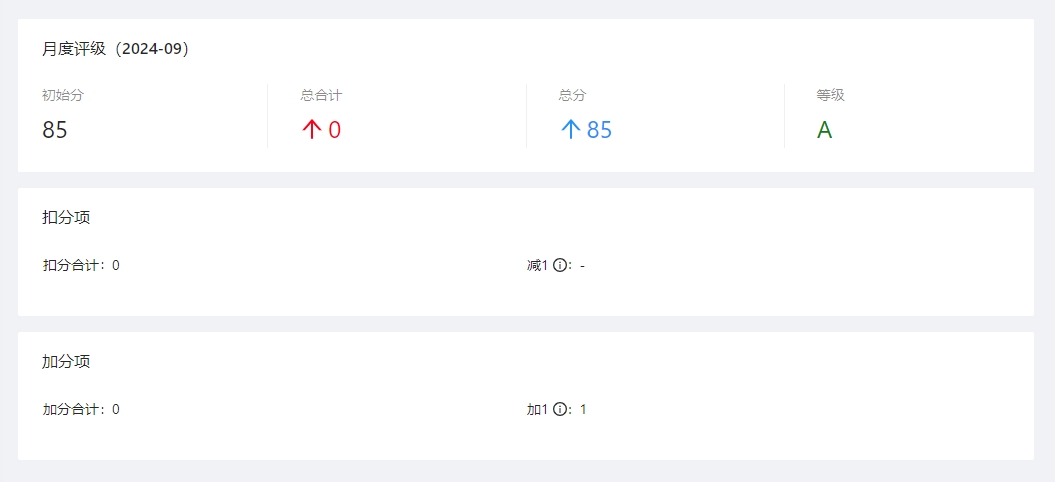This screenshot has height=482, width=1055.
Task: Click the 减1 label text
Action: 537,266
